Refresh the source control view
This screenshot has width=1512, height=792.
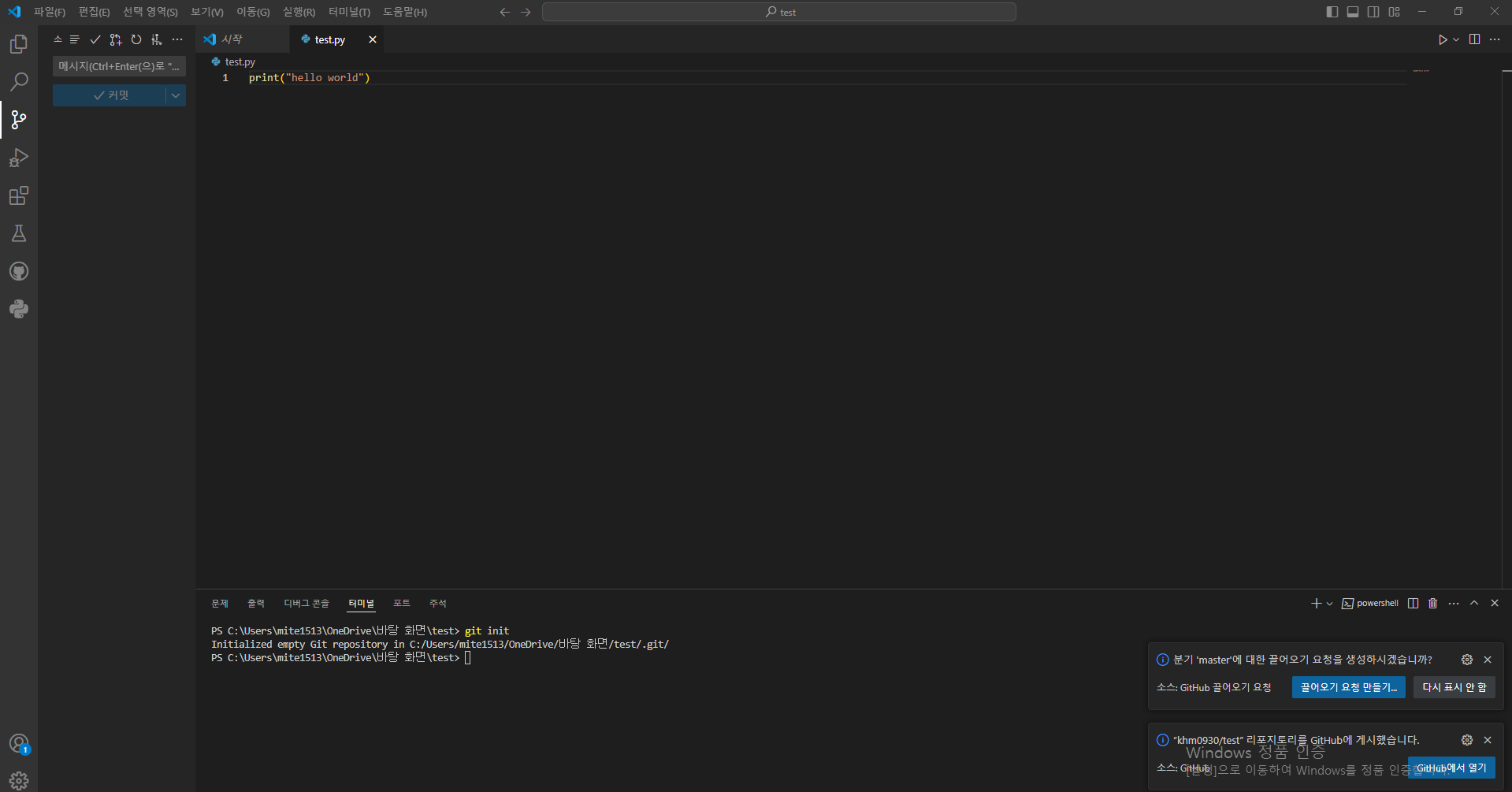pos(136,39)
